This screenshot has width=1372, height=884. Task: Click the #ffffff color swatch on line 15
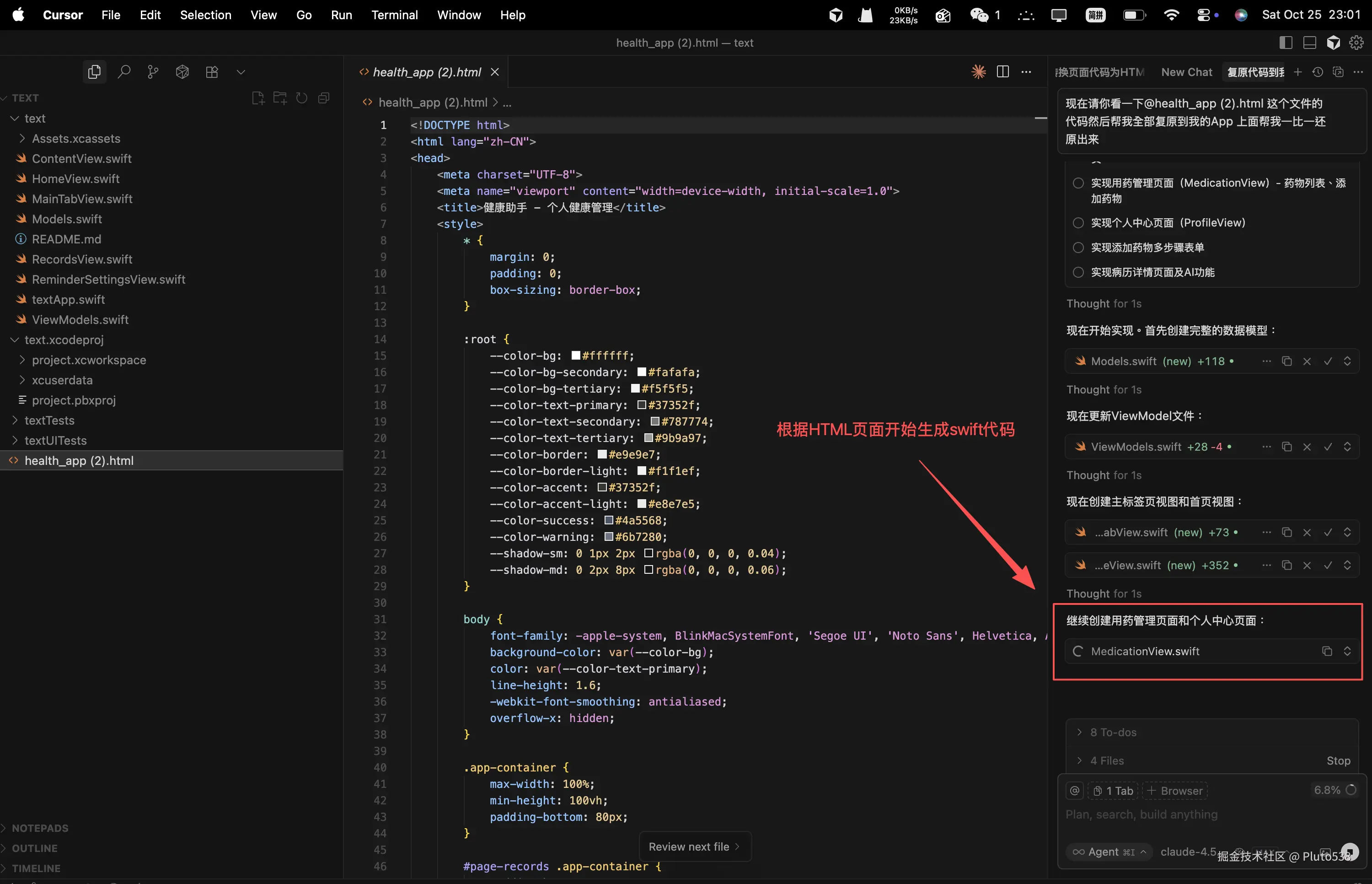coord(576,356)
